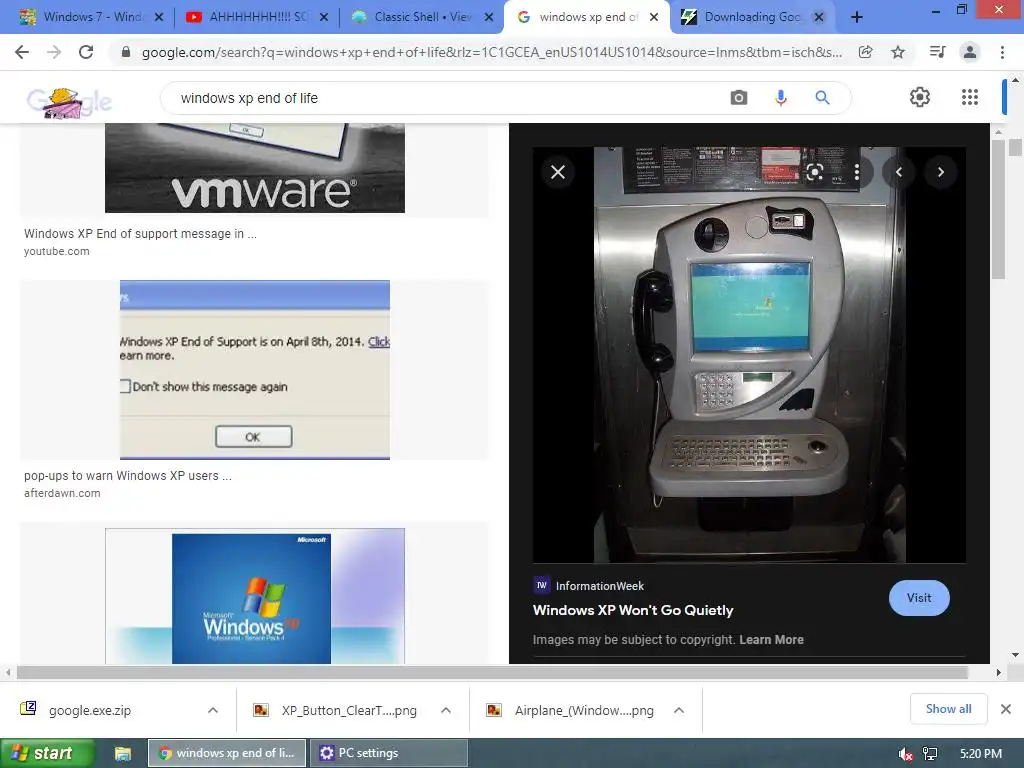Reload the current Google search page
1024x768 pixels.
click(86, 52)
